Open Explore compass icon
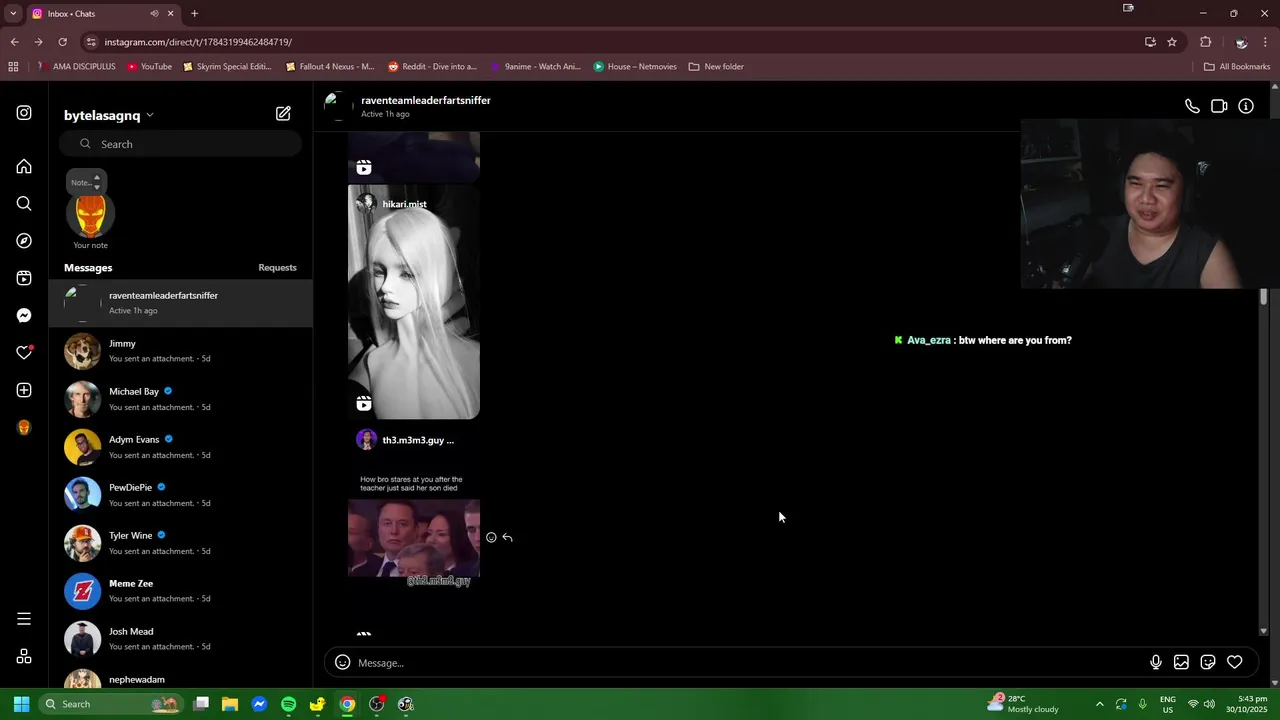Screen dimensions: 1280x720 tap(24, 241)
